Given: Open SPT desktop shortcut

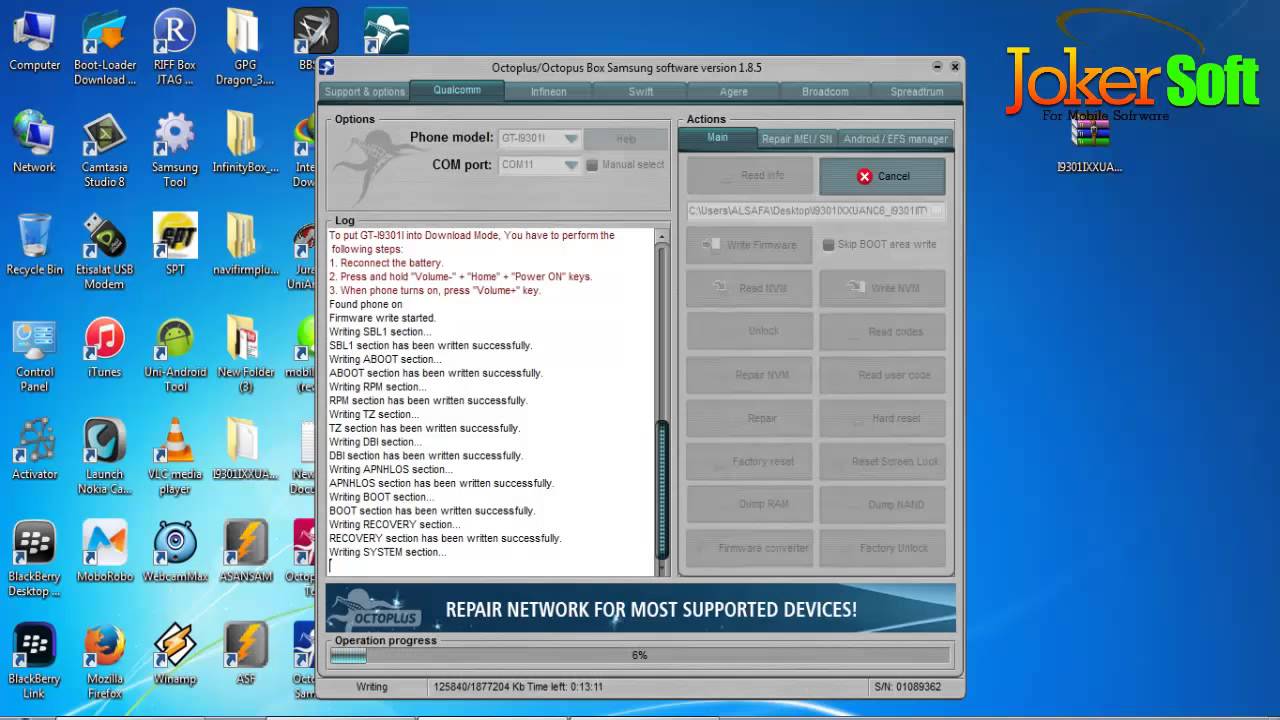Looking at the screenshot, I should (175, 245).
